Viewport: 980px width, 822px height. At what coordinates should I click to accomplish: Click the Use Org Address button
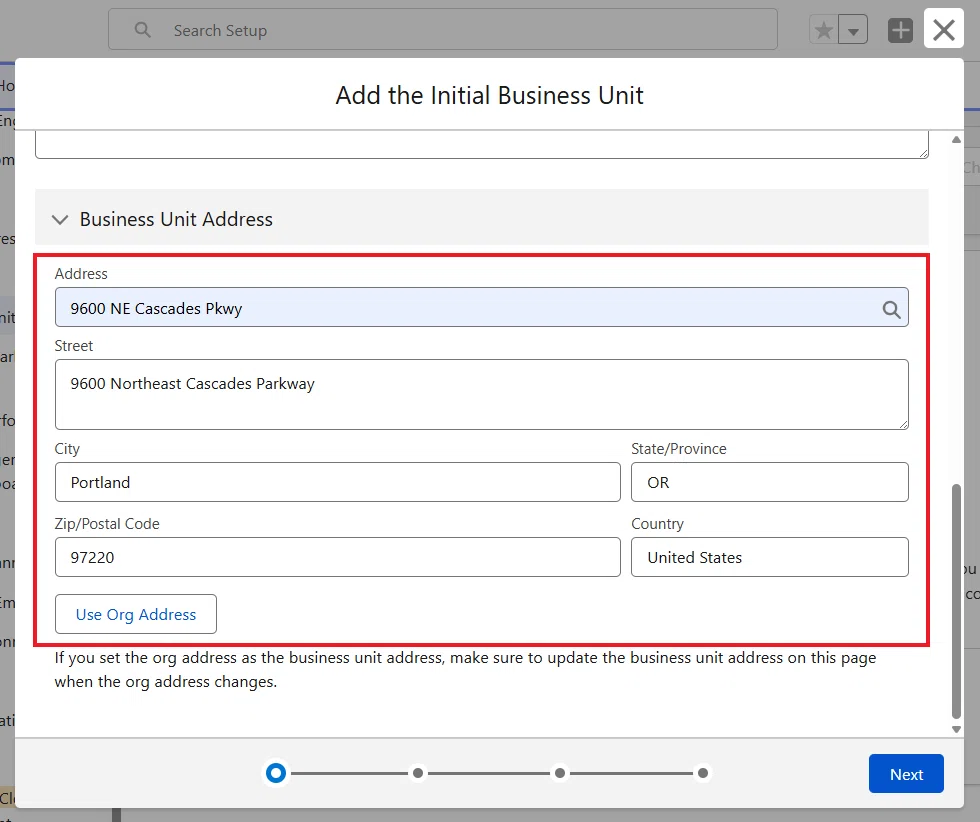pos(136,614)
